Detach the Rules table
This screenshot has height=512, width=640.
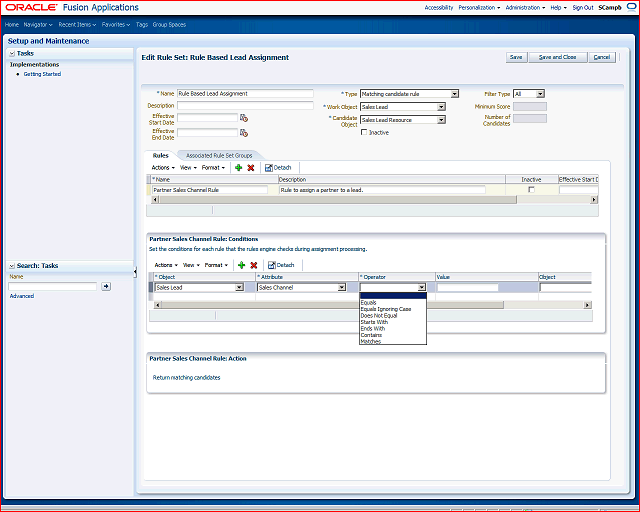tap(278, 167)
